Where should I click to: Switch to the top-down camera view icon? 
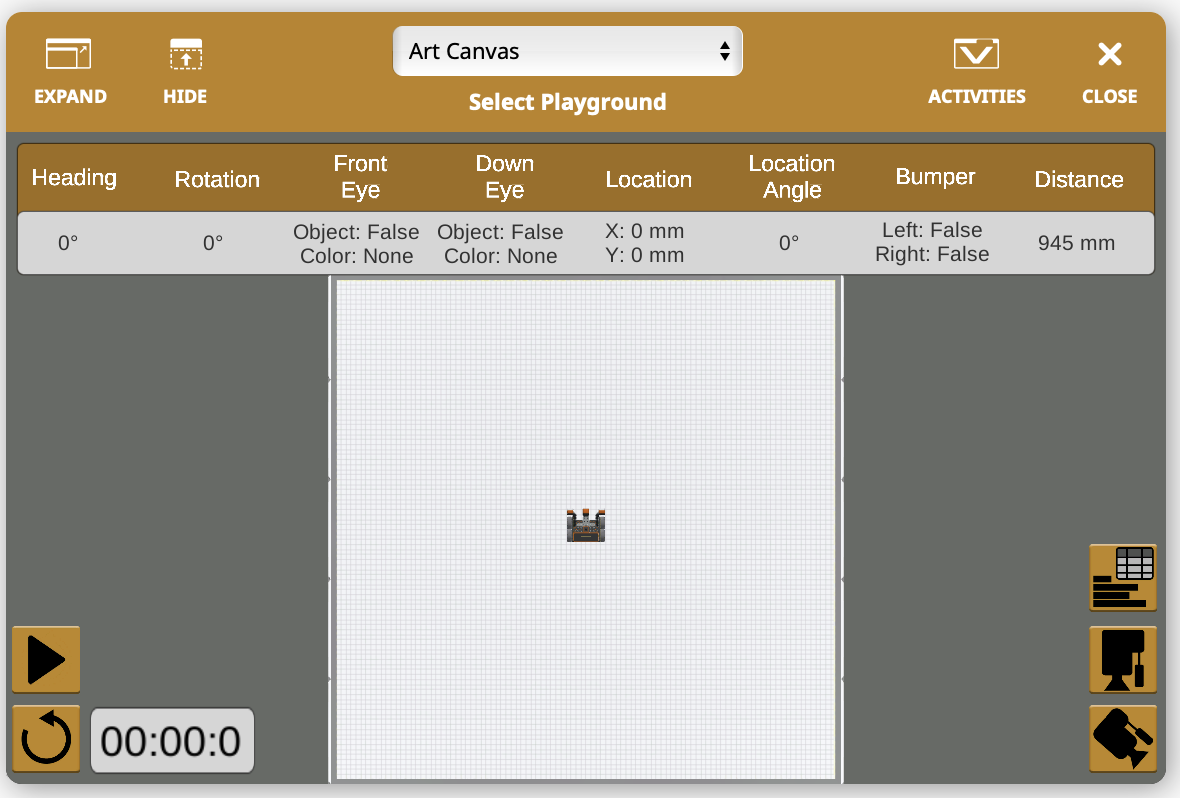pos(1122,660)
